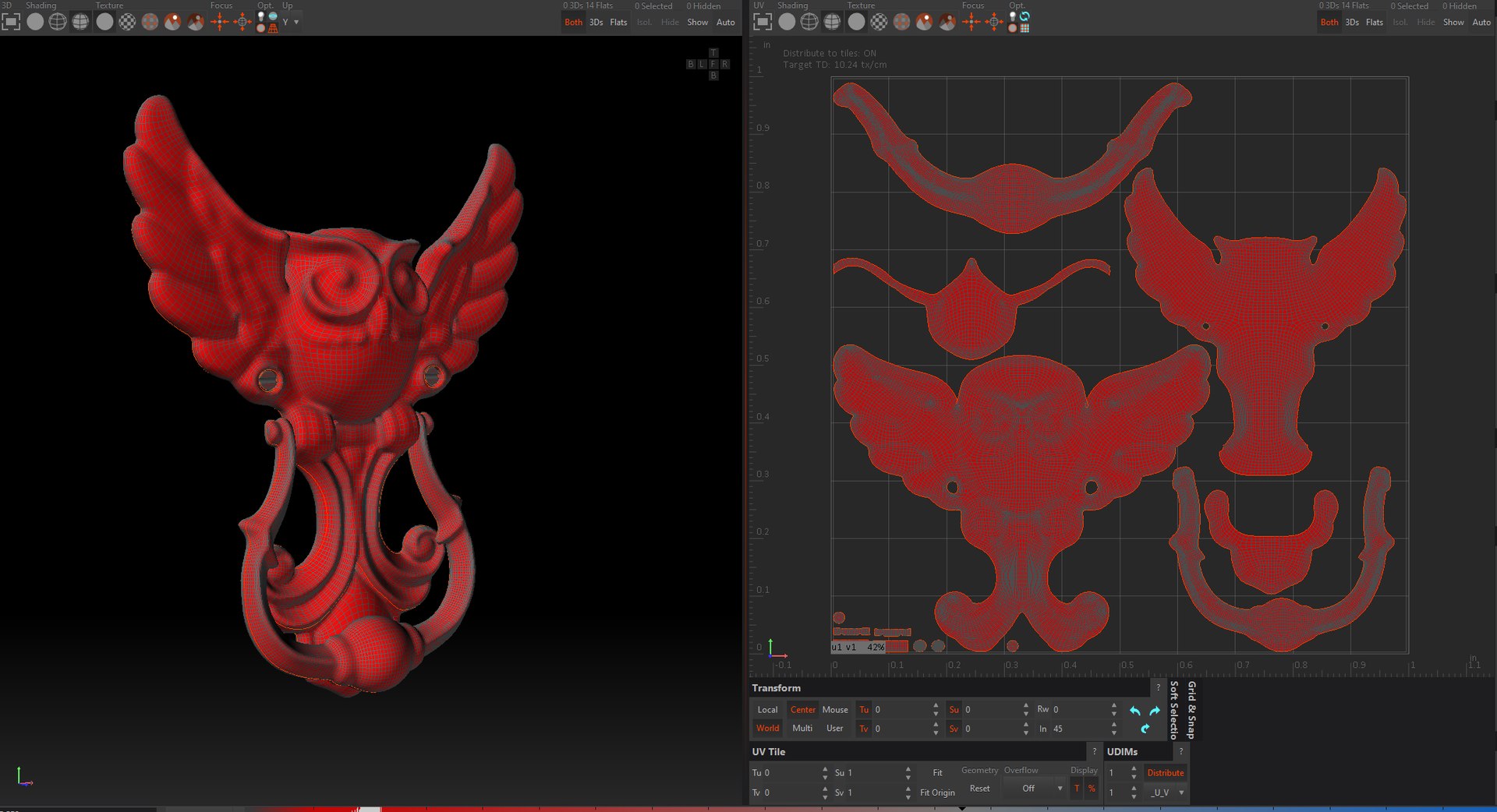Image resolution: width=1497 pixels, height=812 pixels.
Task: Toggle Both visibility in 3D viewport
Action: click(573, 23)
